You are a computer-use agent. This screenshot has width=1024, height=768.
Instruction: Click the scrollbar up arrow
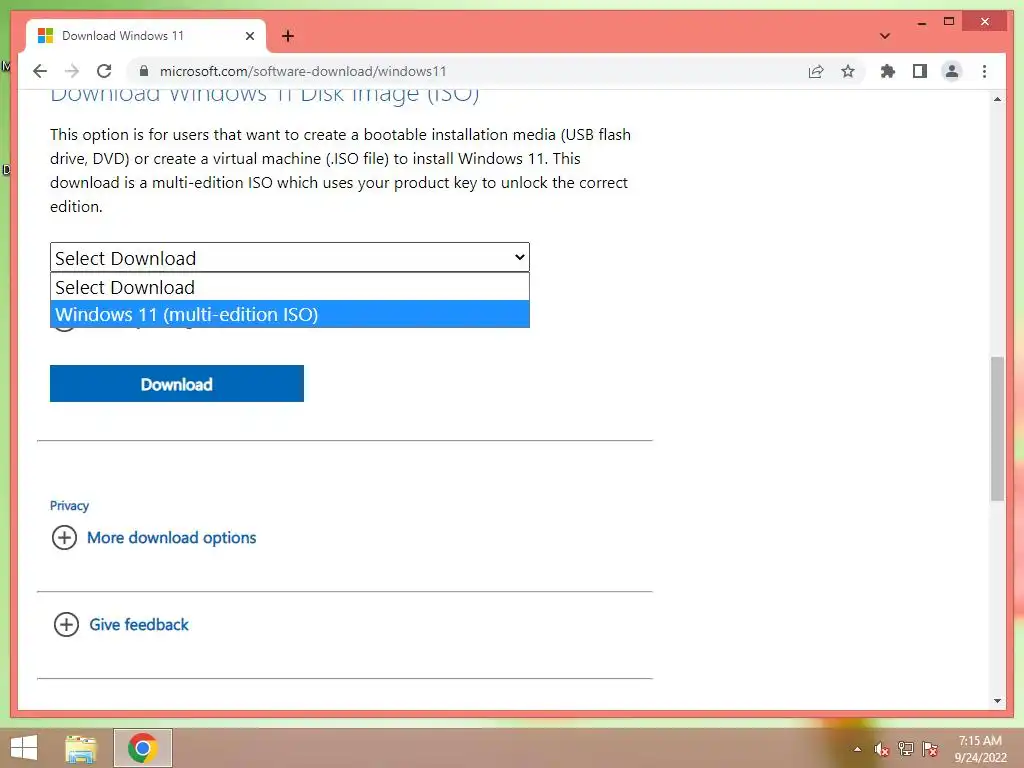pos(997,99)
